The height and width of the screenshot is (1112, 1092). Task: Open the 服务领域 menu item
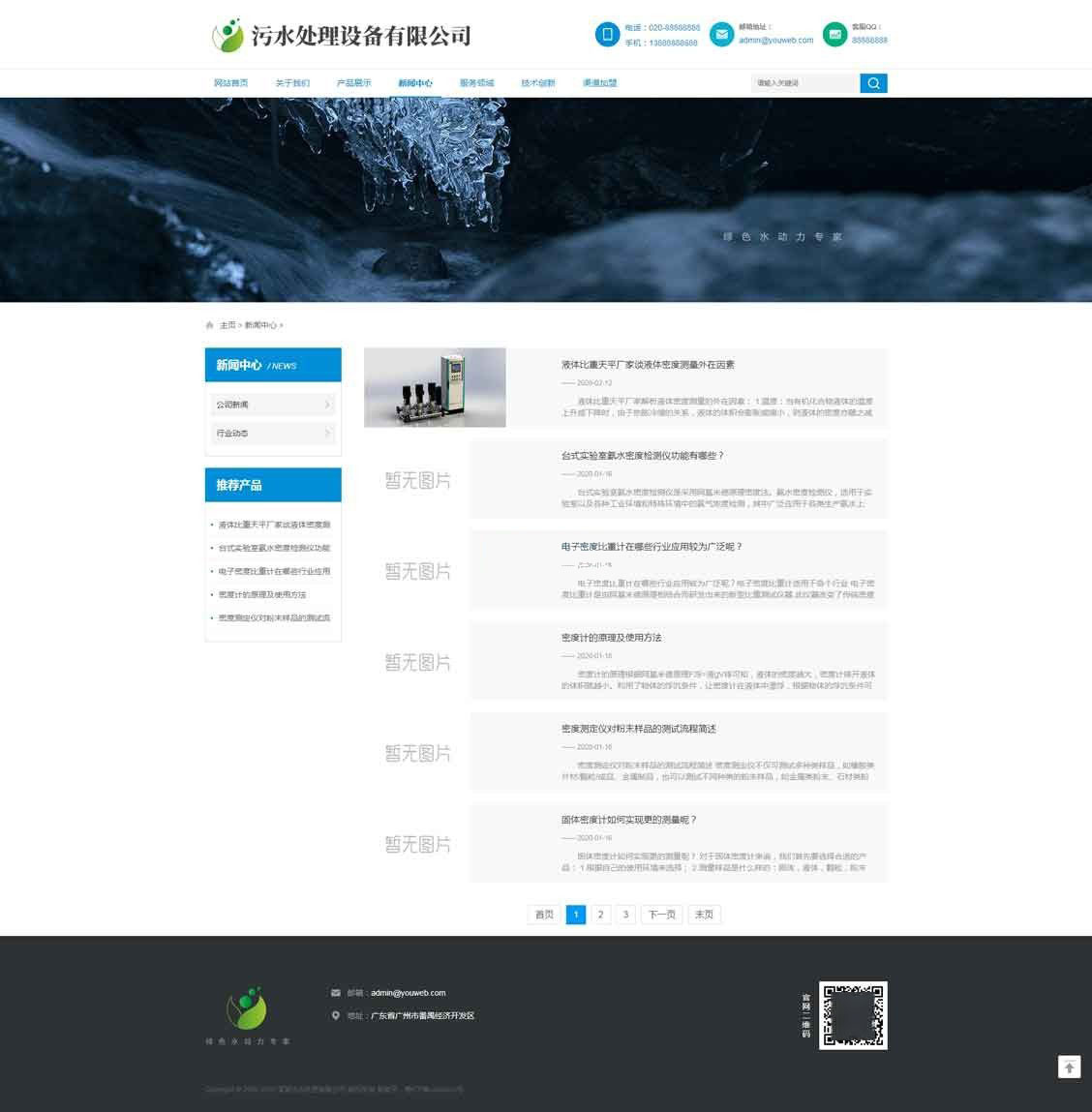[x=477, y=83]
